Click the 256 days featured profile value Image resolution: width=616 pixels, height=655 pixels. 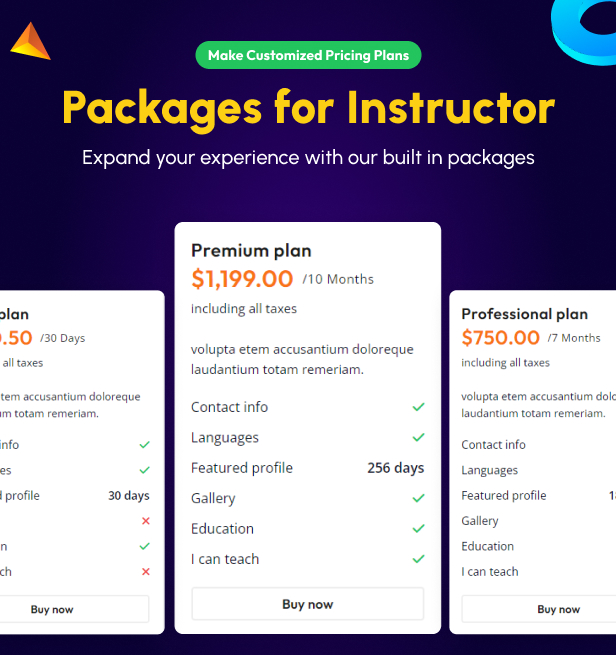[395, 468]
